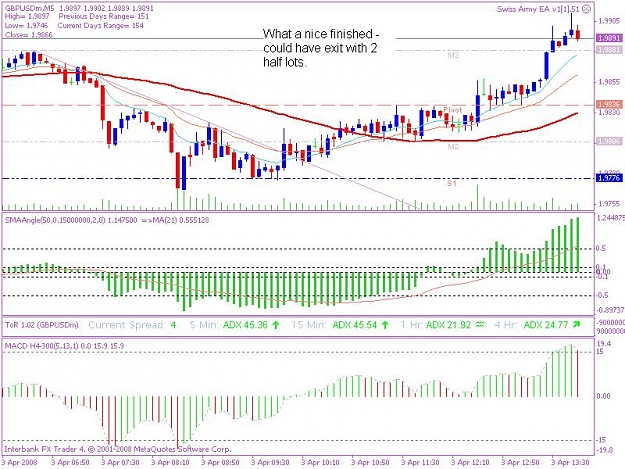Select the Close= 1.9866 label
The width and height of the screenshot is (625, 469).
coord(28,35)
